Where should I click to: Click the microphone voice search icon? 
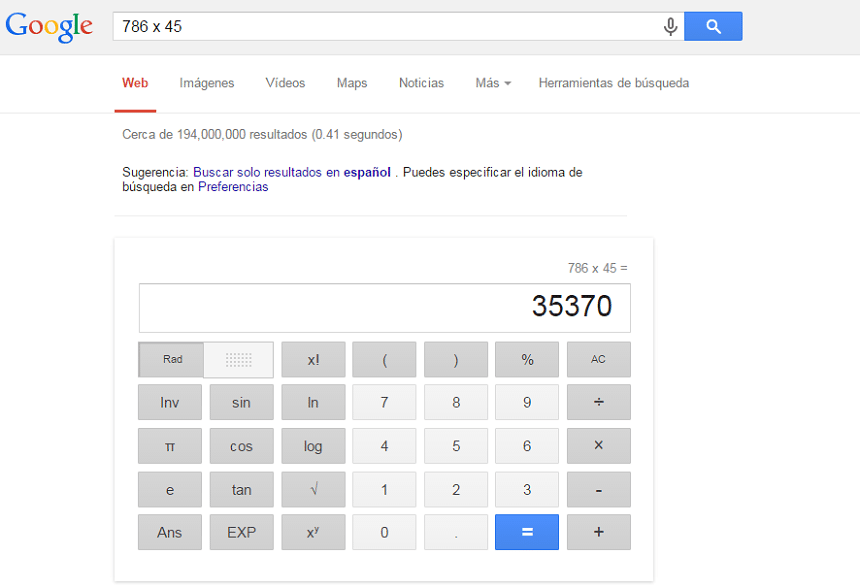(x=670, y=27)
